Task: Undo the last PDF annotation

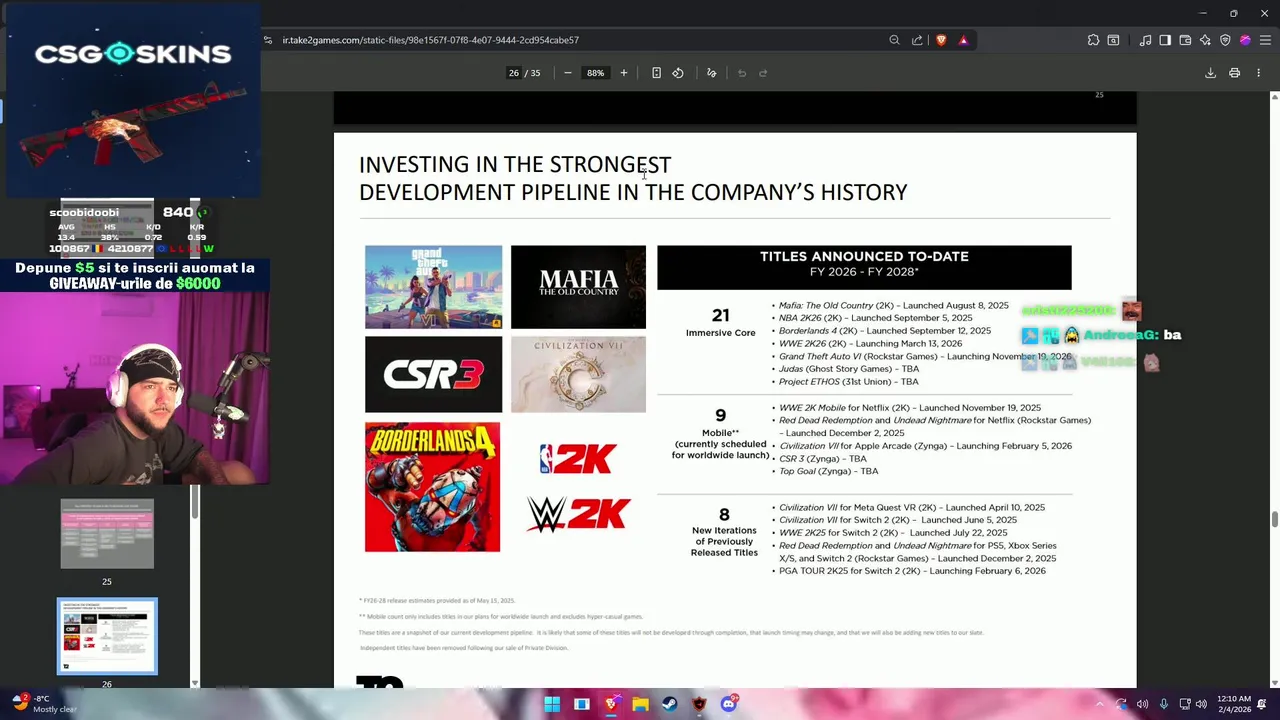Action: (x=742, y=73)
